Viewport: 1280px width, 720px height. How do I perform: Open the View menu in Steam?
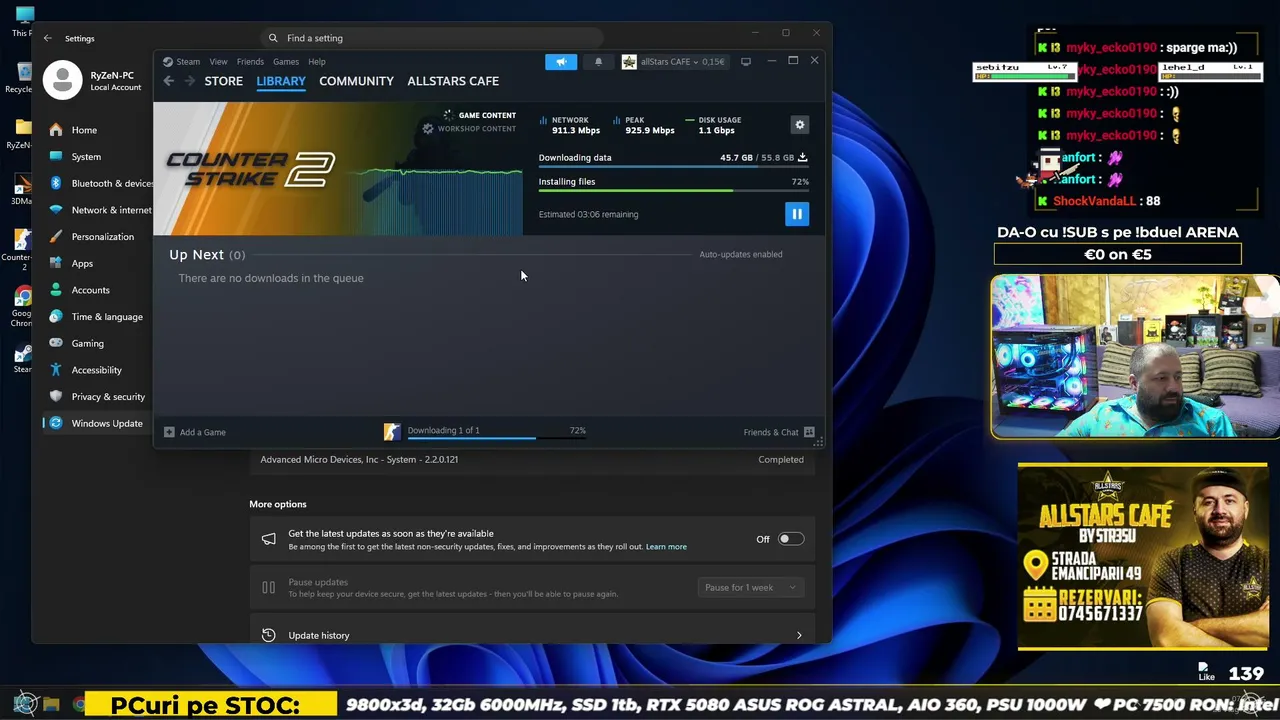pyautogui.click(x=218, y=62)
